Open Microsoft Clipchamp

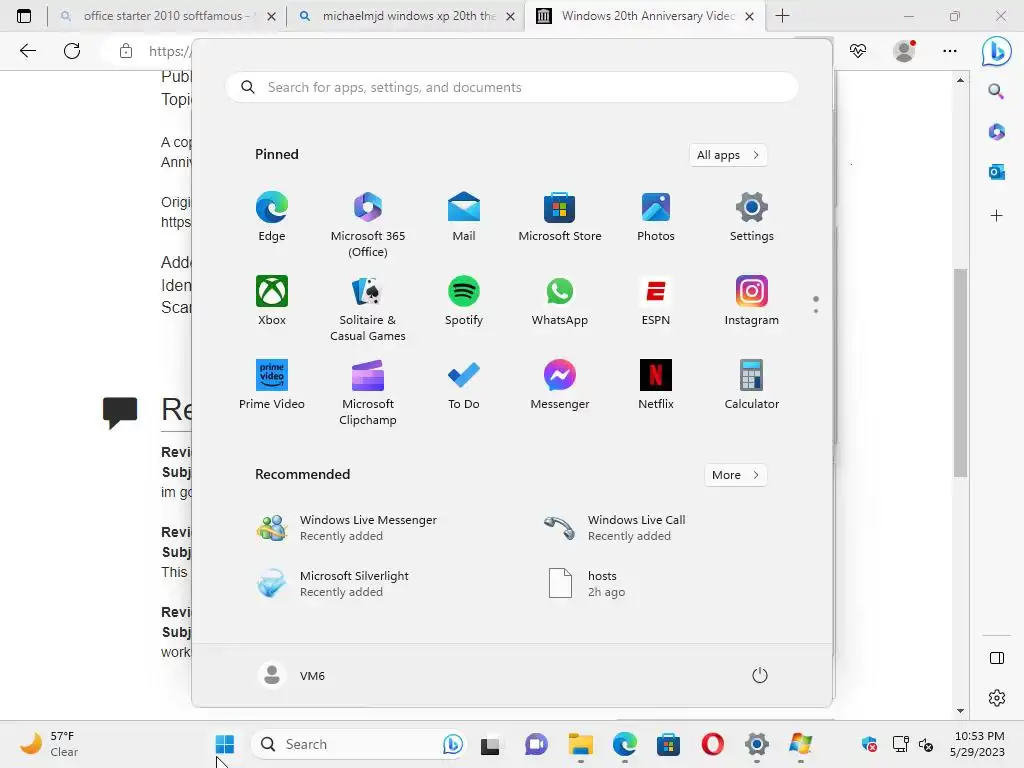pos(368,392)
